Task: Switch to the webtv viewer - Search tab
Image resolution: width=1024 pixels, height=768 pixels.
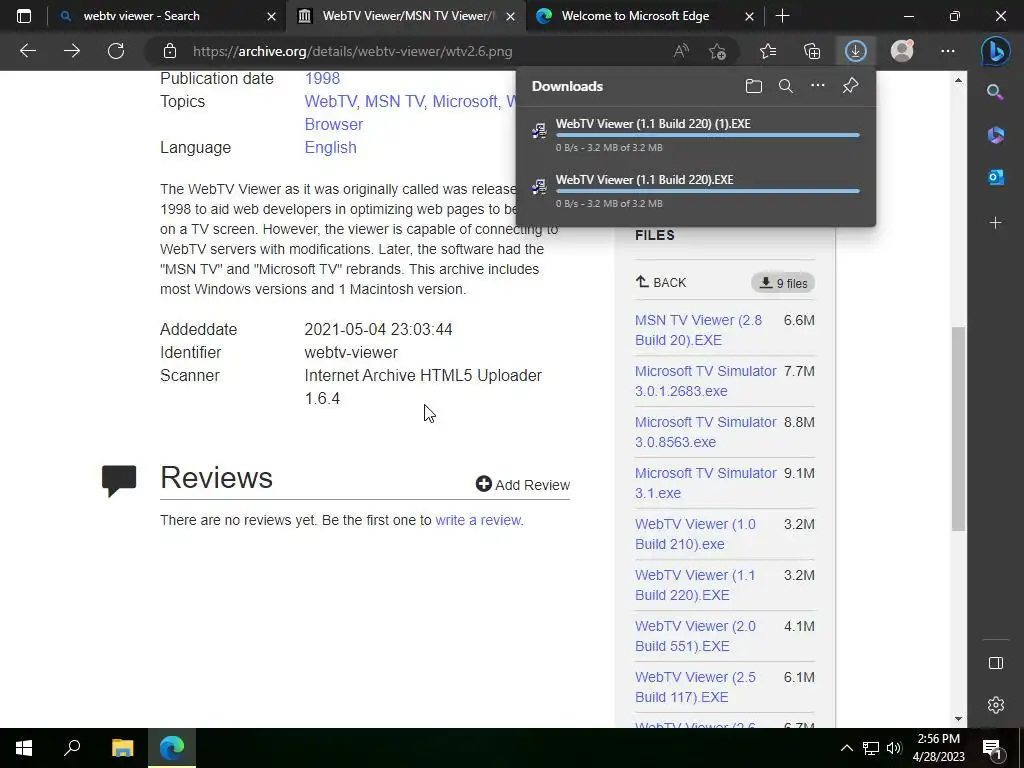Action: click(x=167, y=16)
